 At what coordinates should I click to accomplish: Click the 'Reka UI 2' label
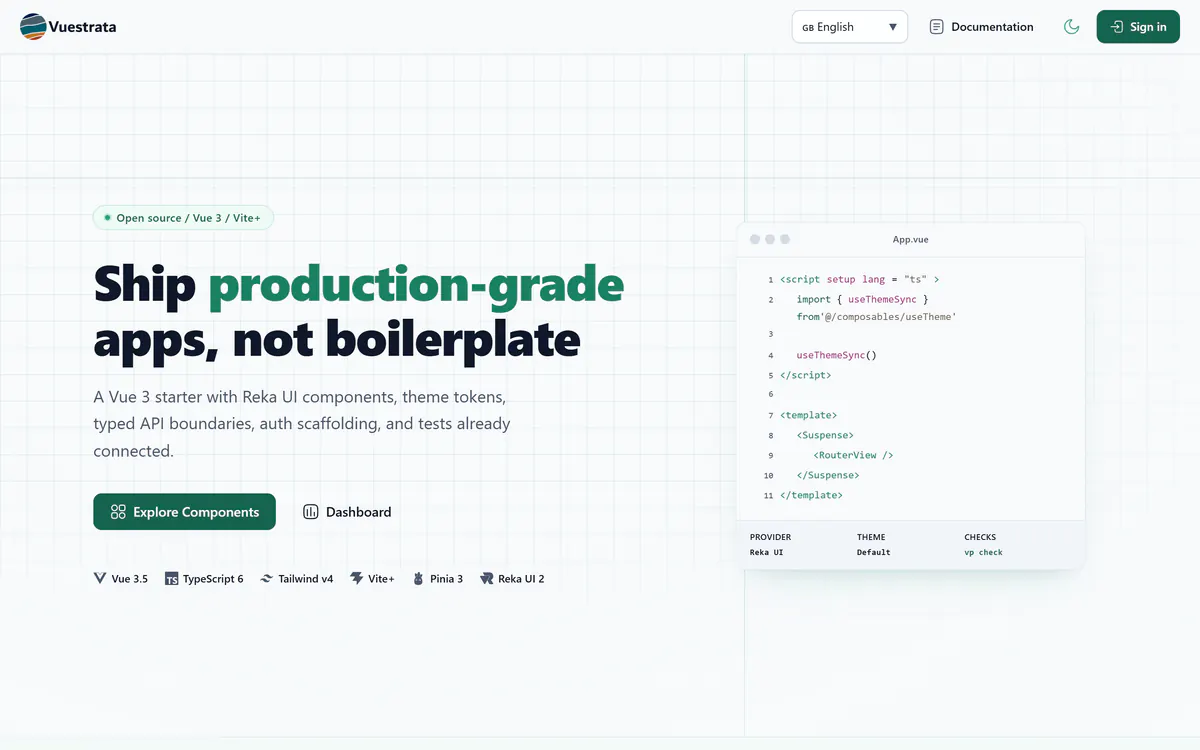521,579
